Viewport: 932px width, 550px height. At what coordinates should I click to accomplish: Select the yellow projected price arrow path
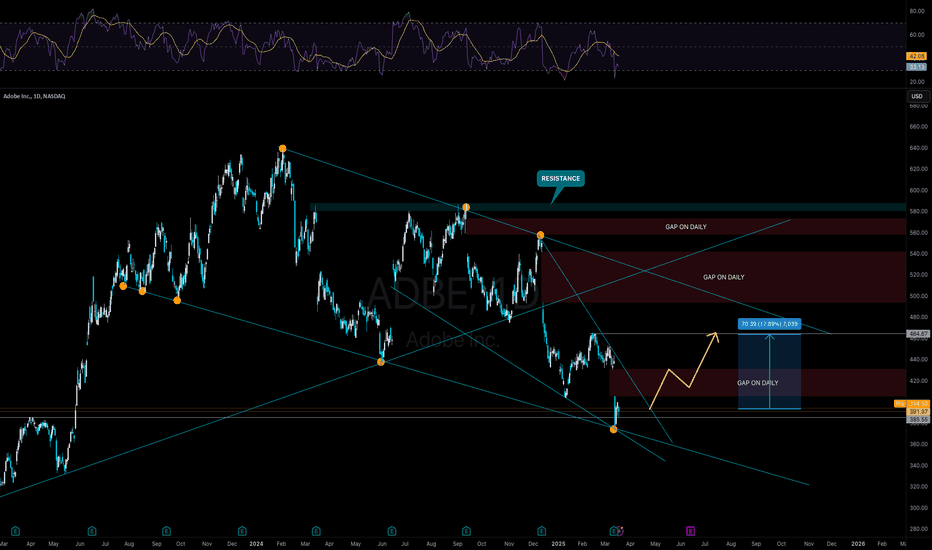click(689, 386)
